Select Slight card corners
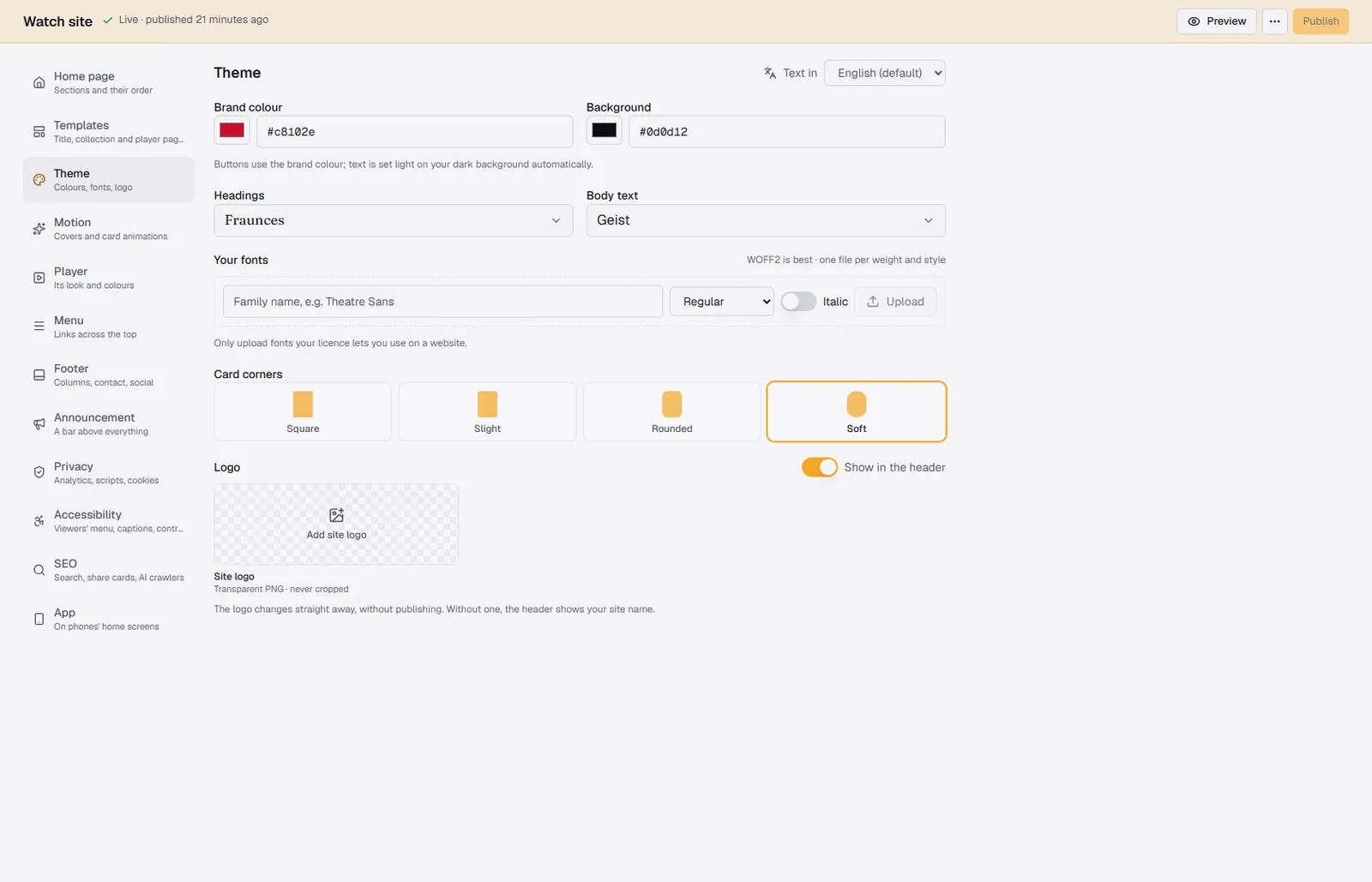 (x=487, y=411)
